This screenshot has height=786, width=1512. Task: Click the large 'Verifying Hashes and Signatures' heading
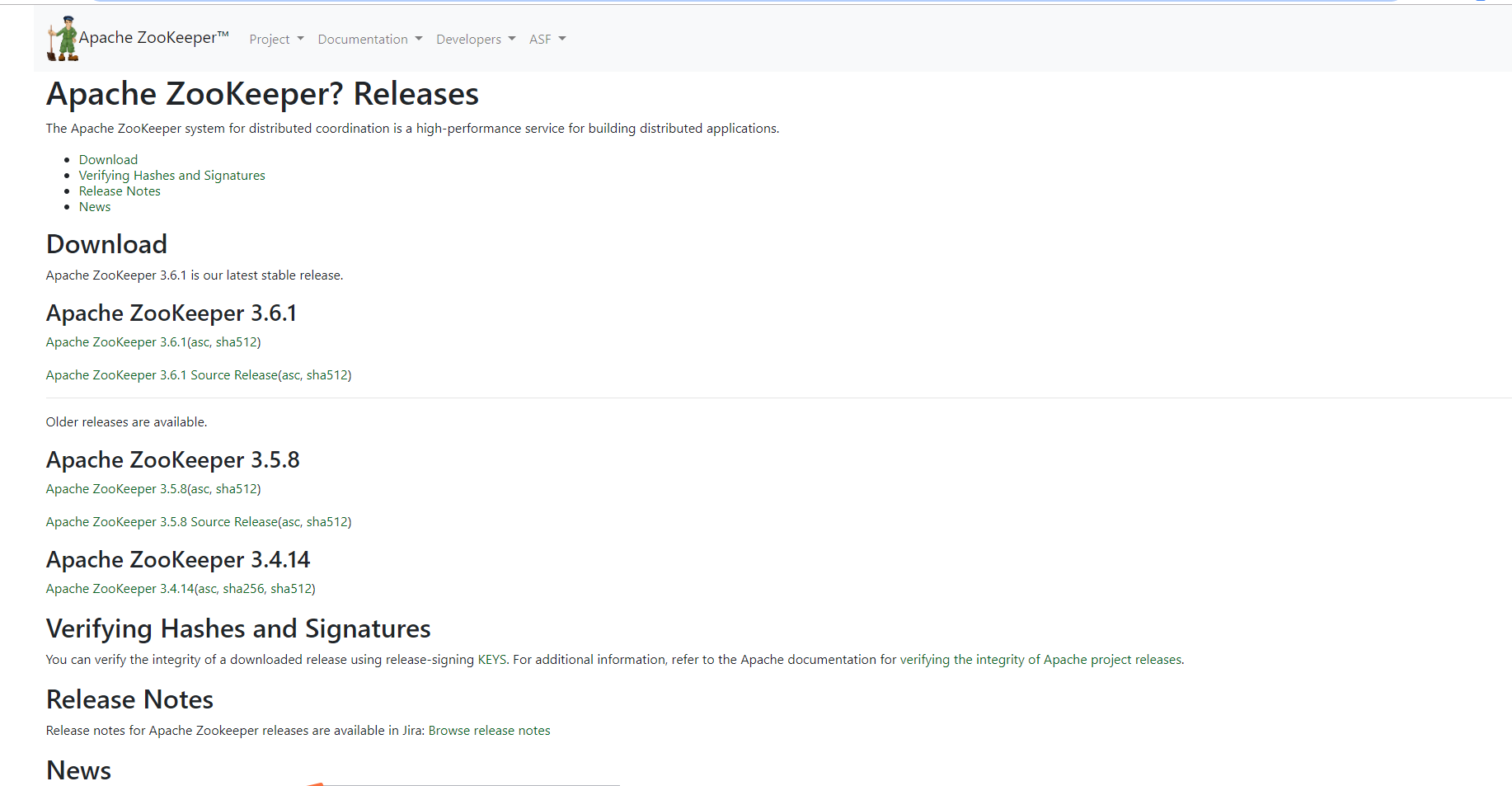click(x=238, y=628)
